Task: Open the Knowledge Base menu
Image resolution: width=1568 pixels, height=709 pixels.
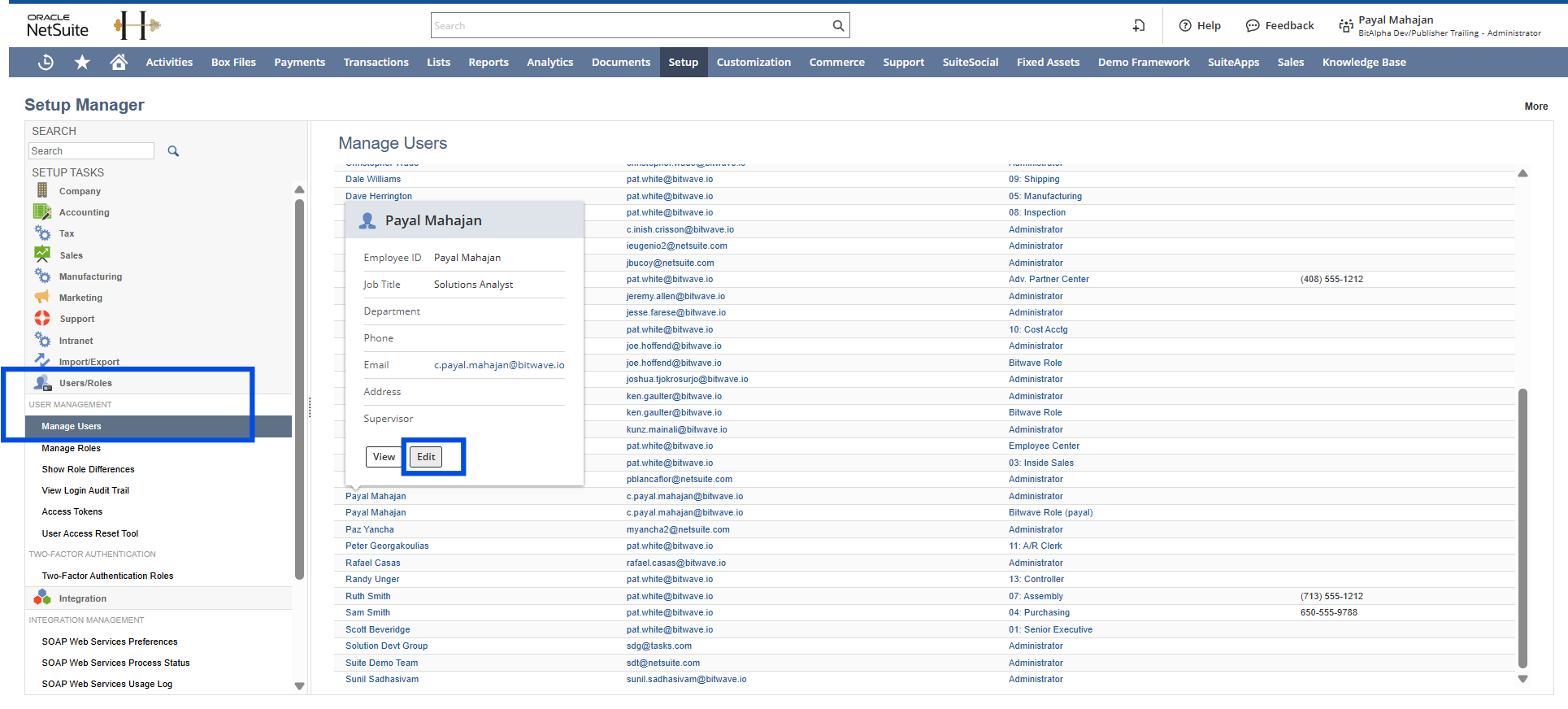Action: click(x=1364, y=62)
